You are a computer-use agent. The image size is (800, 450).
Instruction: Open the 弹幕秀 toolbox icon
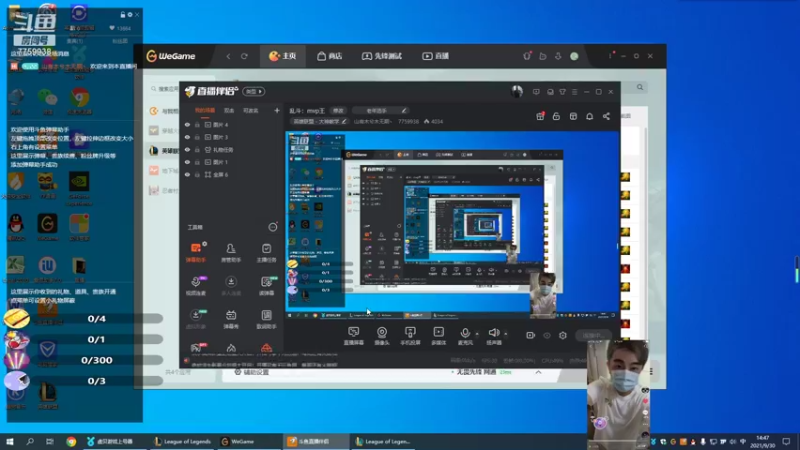pyautogui.click(x=231, y=319)
